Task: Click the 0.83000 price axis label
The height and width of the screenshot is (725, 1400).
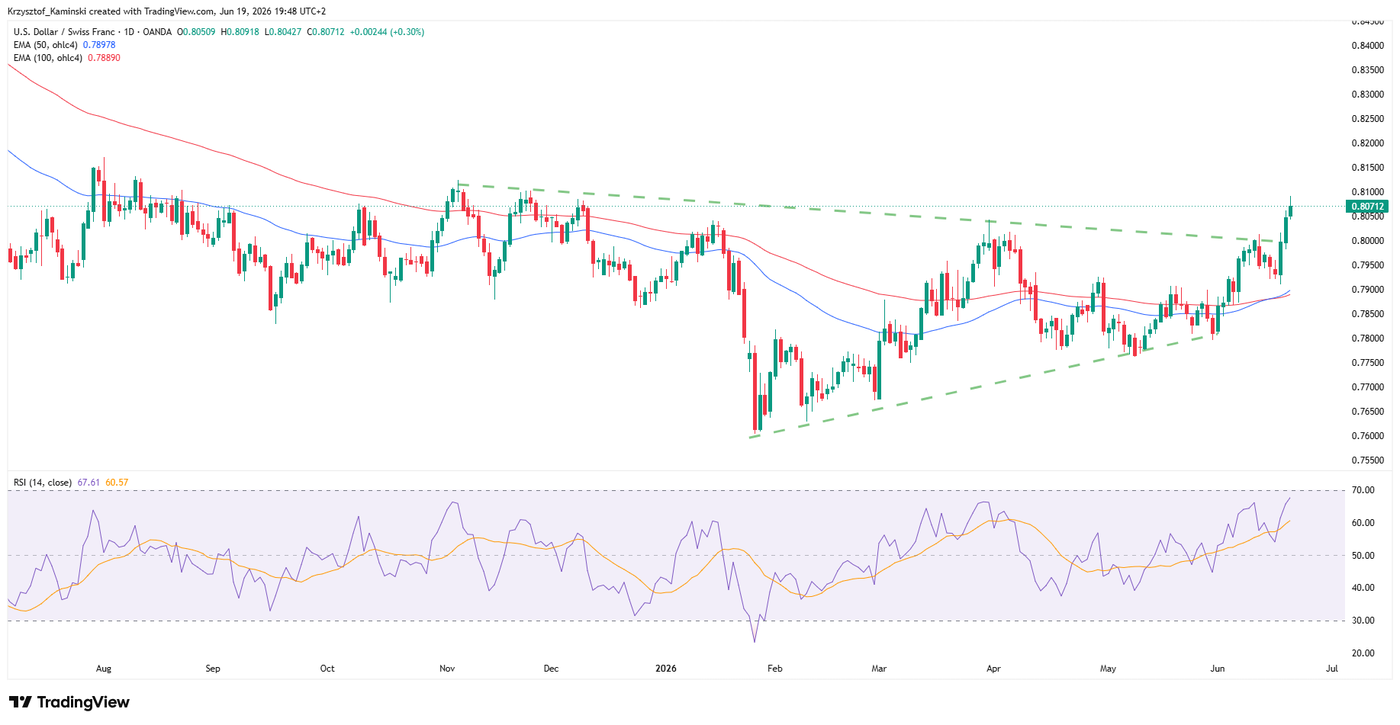Action: tap(1368, 94)
